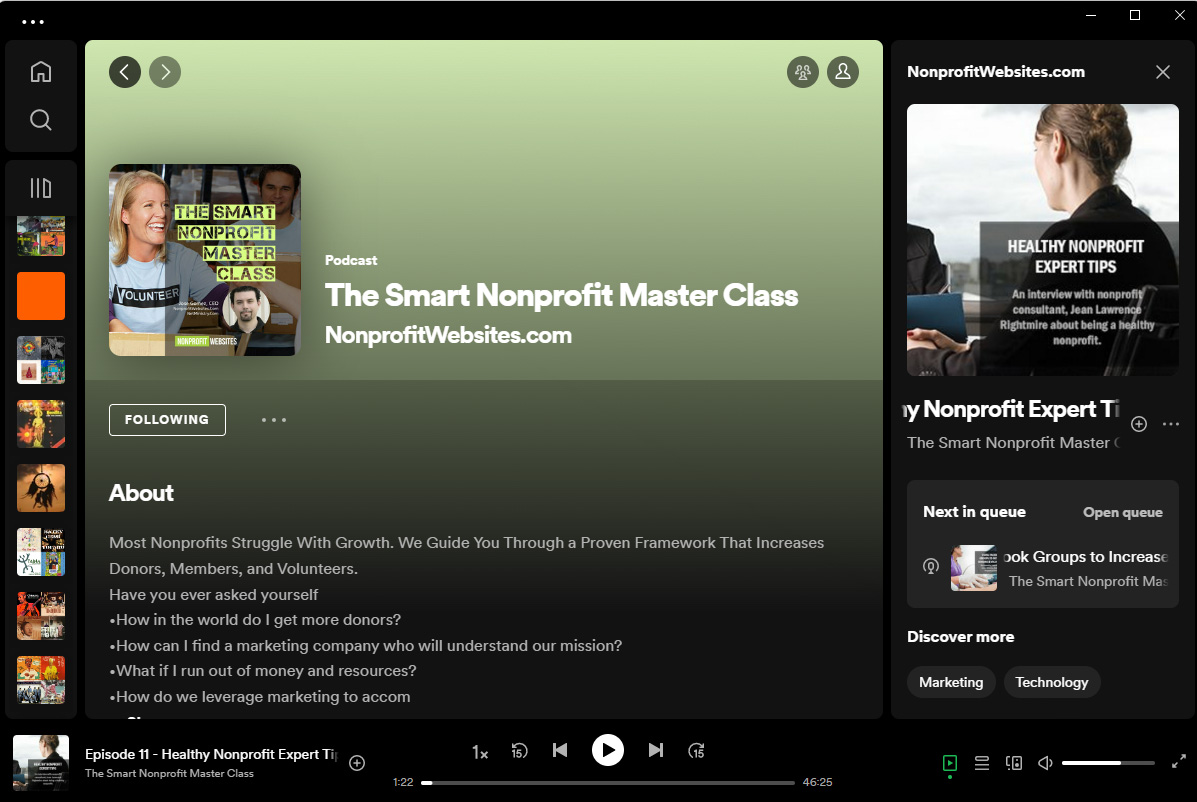Go to Spotify Home
The width and height of the screenshot is (1197, 802).
point(40,72)
